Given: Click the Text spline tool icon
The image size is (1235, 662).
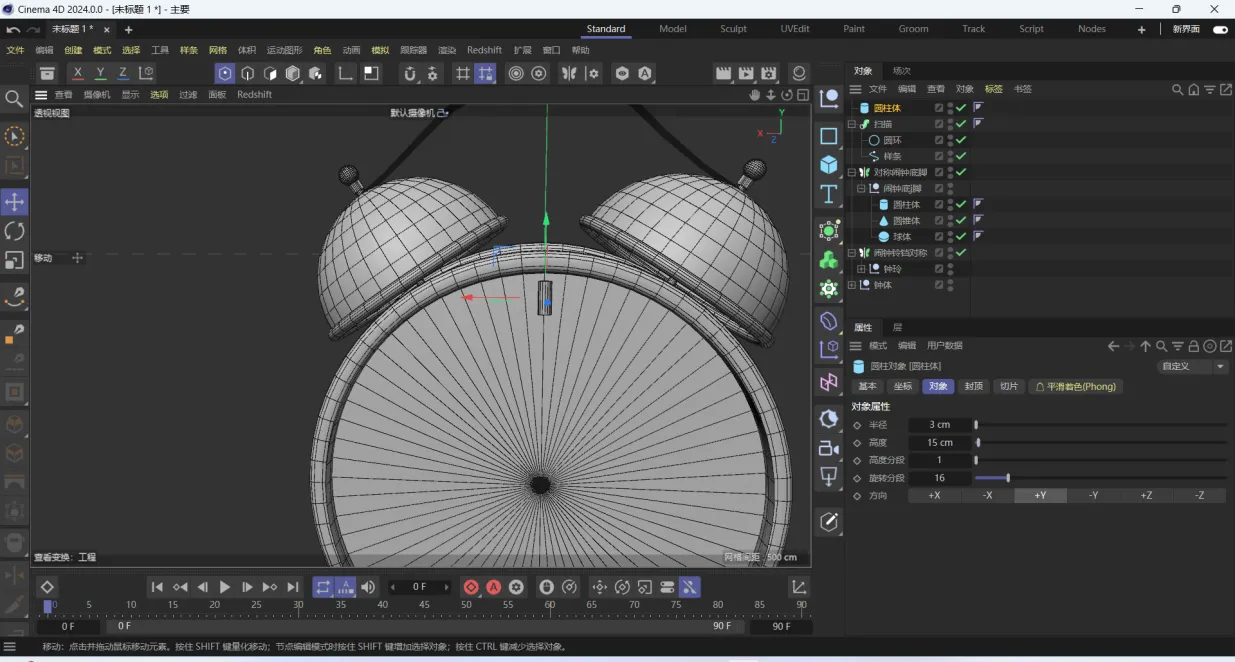Looking at the screenshot, I should 829,194.
